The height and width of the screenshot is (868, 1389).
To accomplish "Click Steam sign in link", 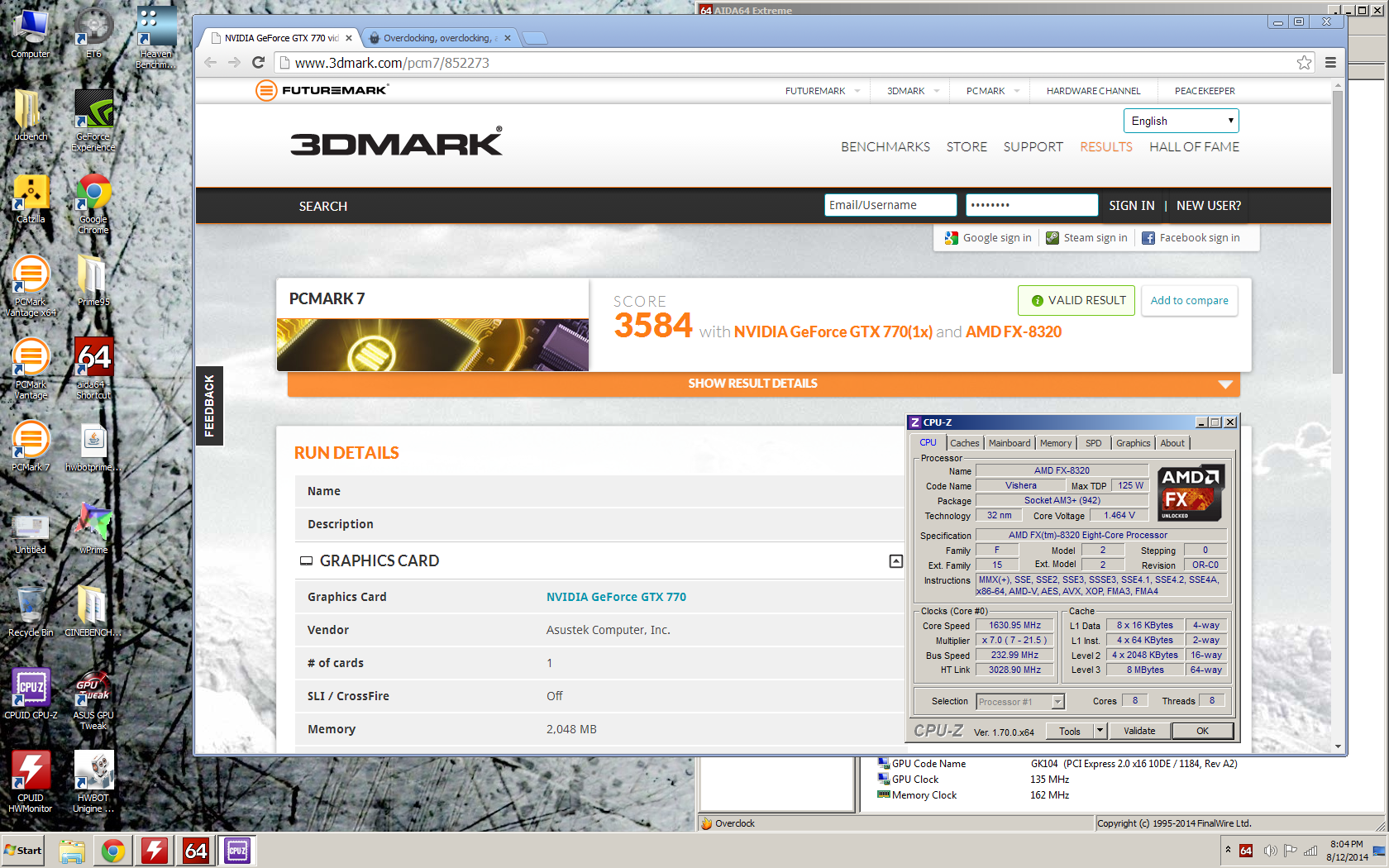I will 1086,238.
